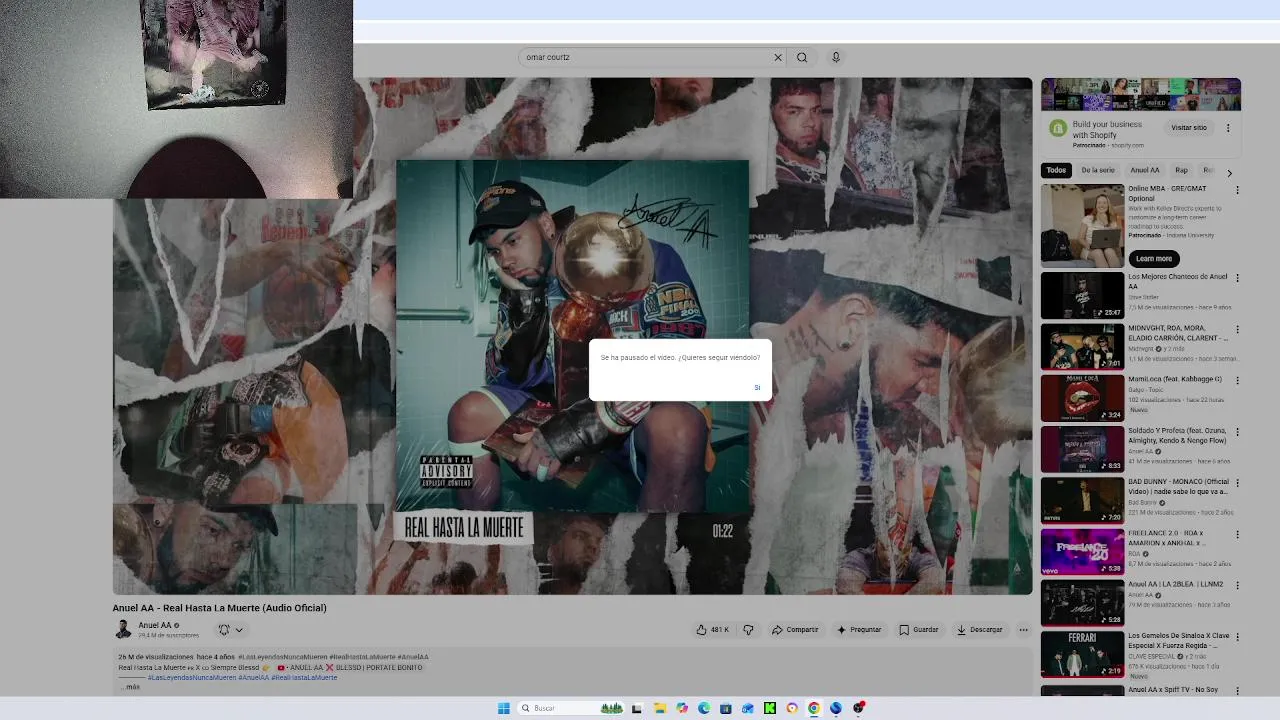Click the 'Visitar sitio' Shopify button
The width and height of the screenshot is (1280, 720).
1189,128
